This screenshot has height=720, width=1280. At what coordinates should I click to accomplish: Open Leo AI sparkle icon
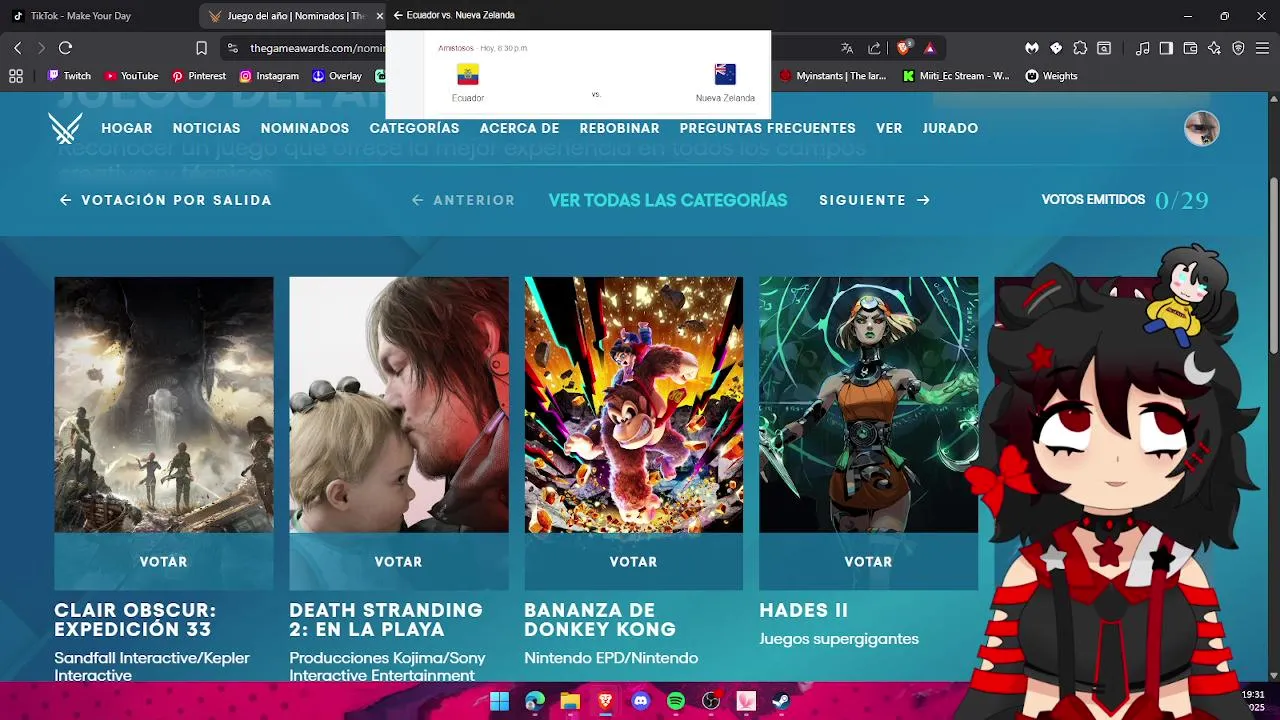tap(1214, 48)
